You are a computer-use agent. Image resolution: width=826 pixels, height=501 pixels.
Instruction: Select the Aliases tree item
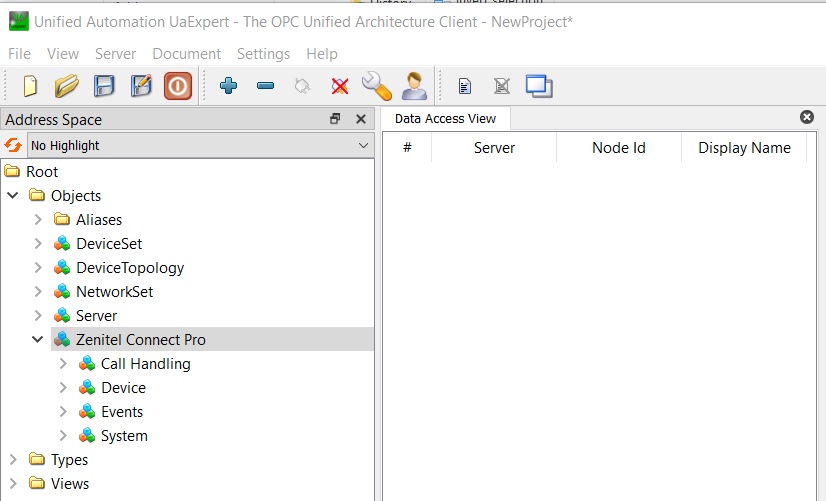[99, 220]
